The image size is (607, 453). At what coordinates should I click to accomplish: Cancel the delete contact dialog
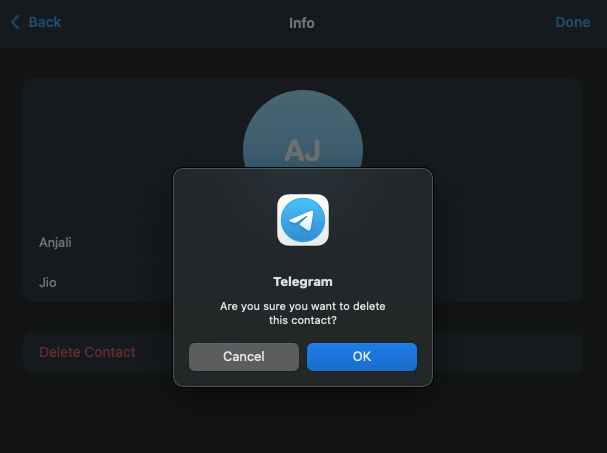[244, 357]
